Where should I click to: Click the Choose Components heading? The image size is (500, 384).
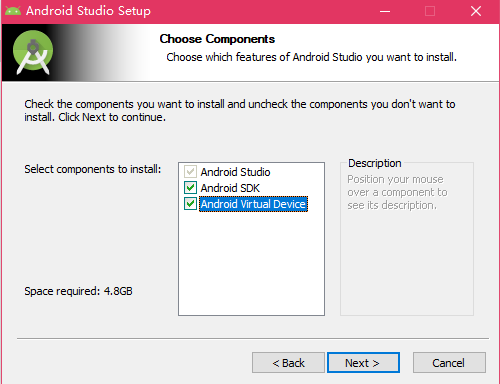click(217, 39)
